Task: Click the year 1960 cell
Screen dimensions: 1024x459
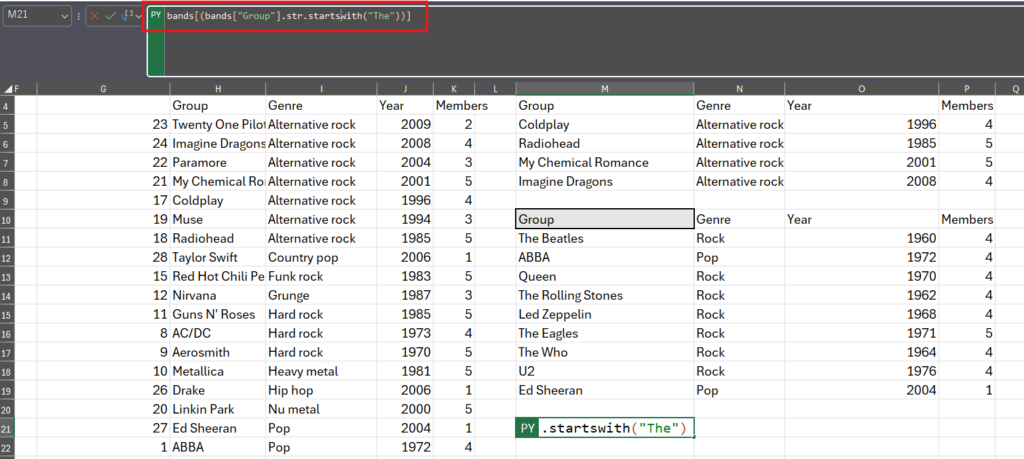Action: (862, 238)
